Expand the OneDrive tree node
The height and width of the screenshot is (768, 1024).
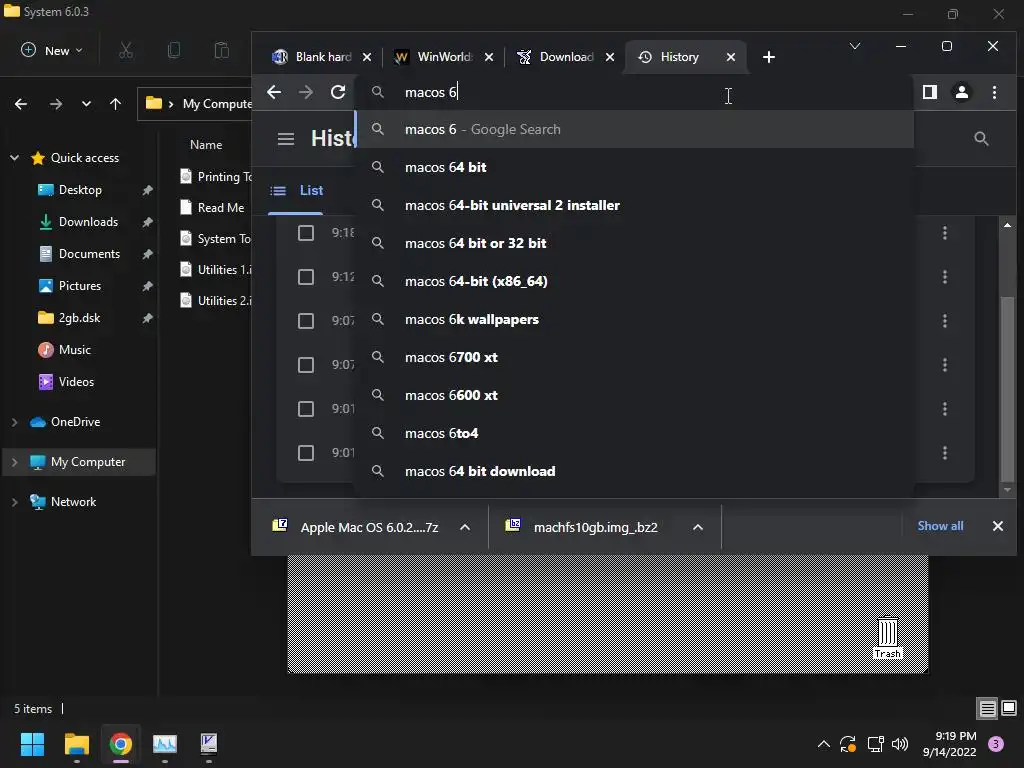click(x=14, y=422)
